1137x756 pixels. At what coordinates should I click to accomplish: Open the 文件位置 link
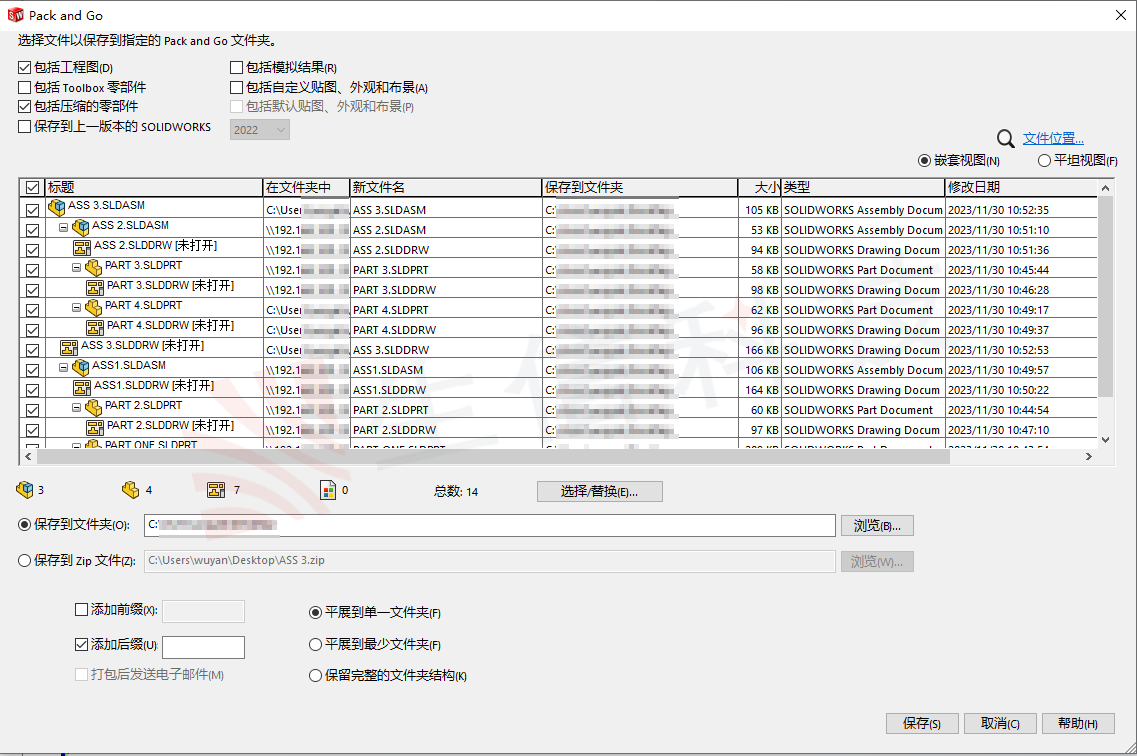pos(1053,138)
